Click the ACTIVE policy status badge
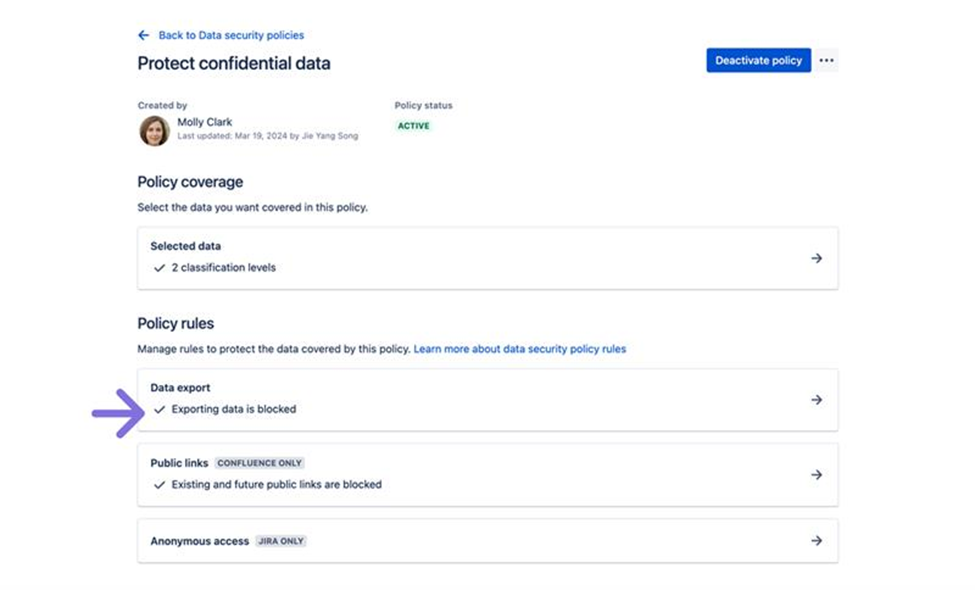The width and height of the screenshot is (975, 590). pyautogui.click(x=413, y=126)
